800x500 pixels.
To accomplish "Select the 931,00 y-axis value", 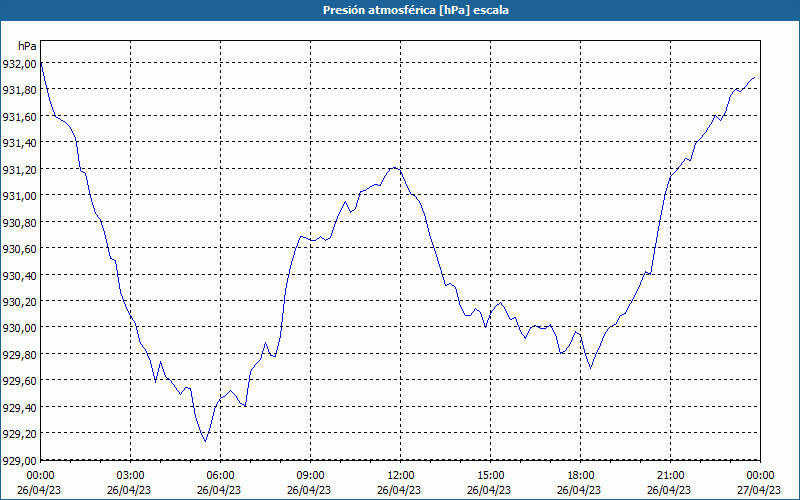I will click(19, 196).
